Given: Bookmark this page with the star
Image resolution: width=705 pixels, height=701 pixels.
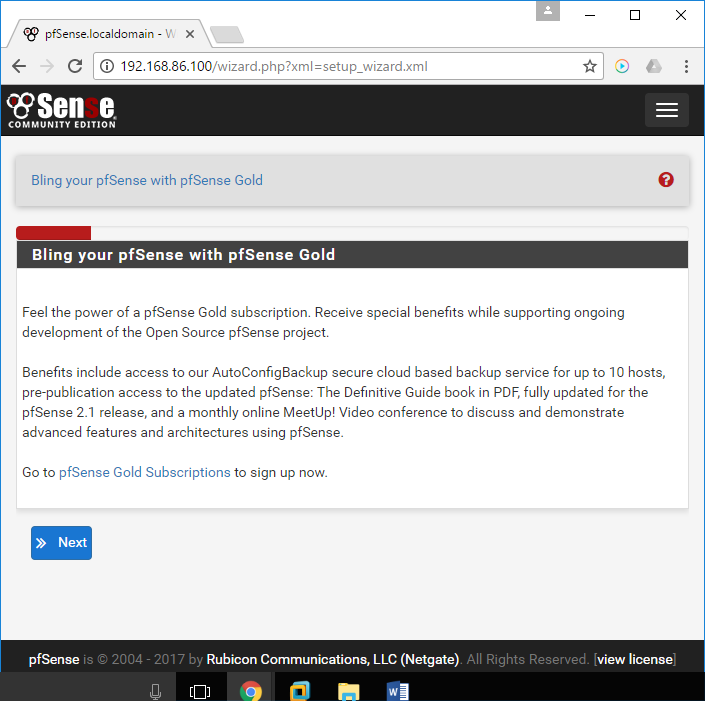Looking at the screenshot, I should click(589, 67).
